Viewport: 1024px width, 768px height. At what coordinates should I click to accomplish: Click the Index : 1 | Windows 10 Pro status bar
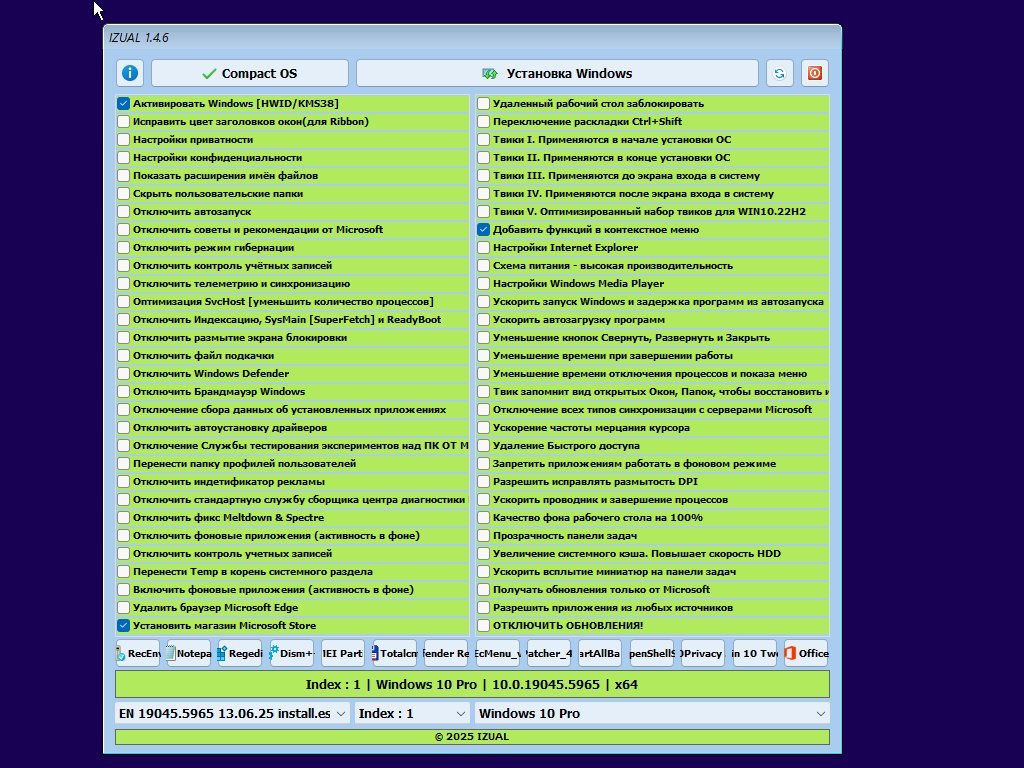[472, 684]
